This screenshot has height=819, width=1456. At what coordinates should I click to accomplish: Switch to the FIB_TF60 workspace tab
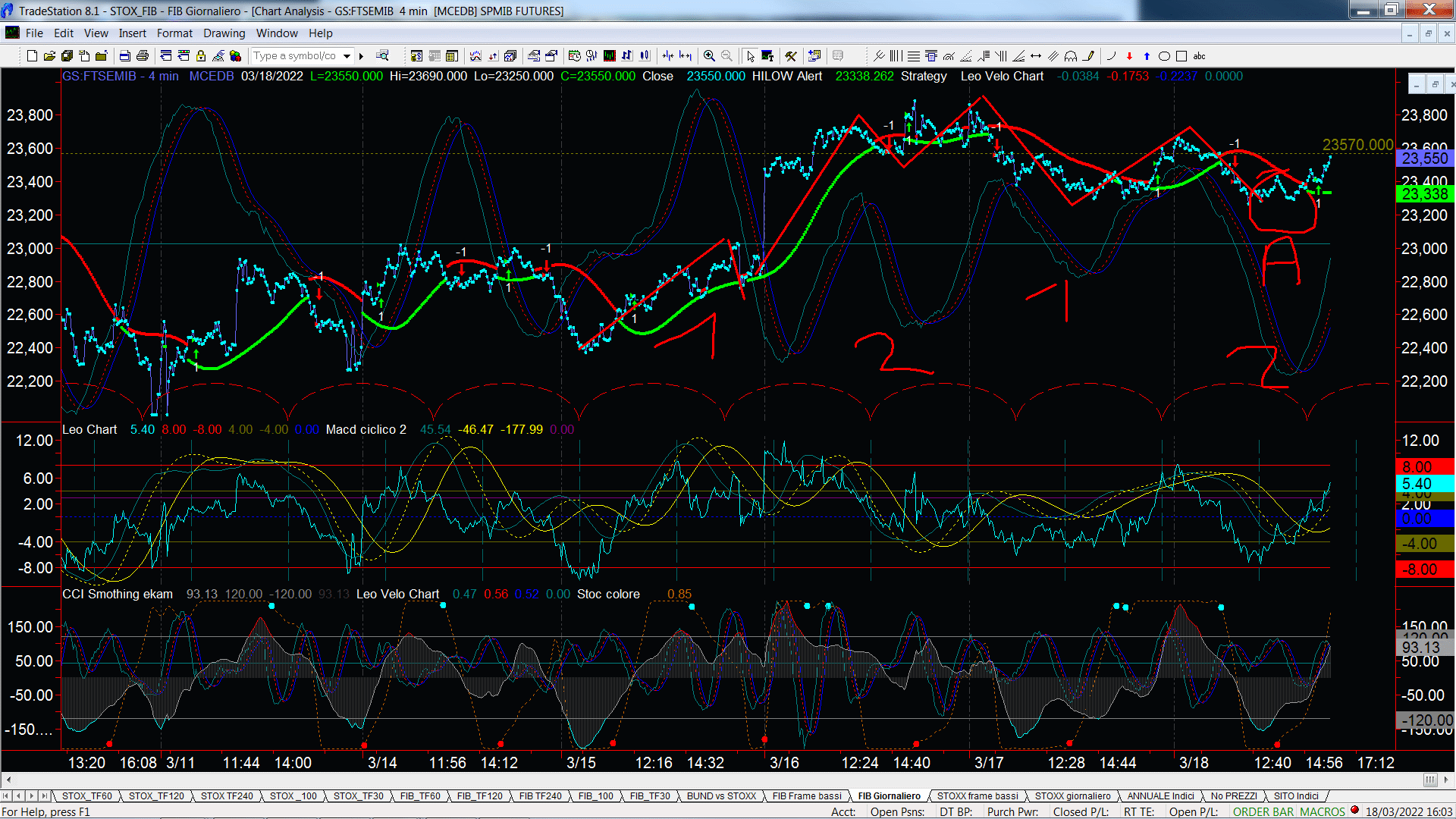420,795
